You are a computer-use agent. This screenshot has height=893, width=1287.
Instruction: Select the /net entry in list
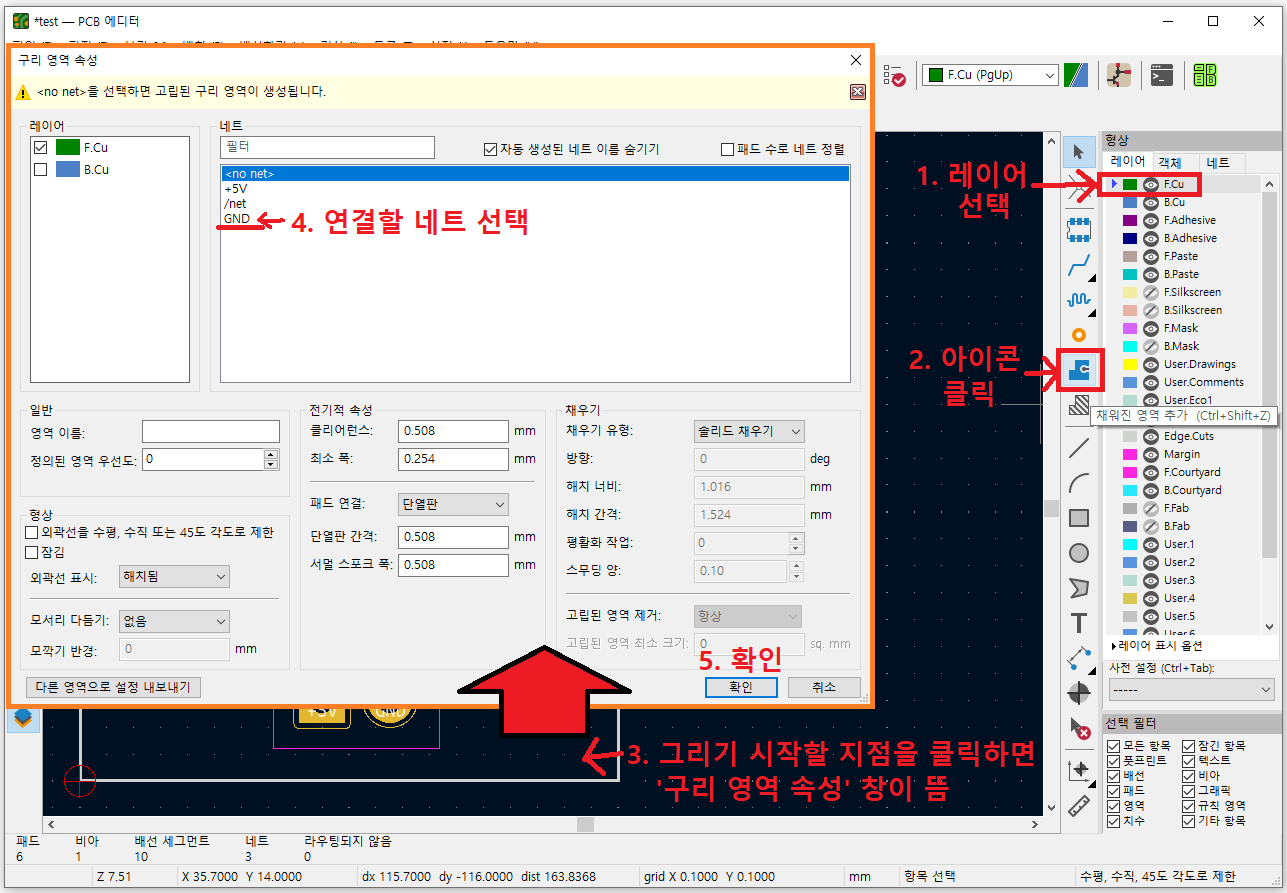tap(535, 203)
